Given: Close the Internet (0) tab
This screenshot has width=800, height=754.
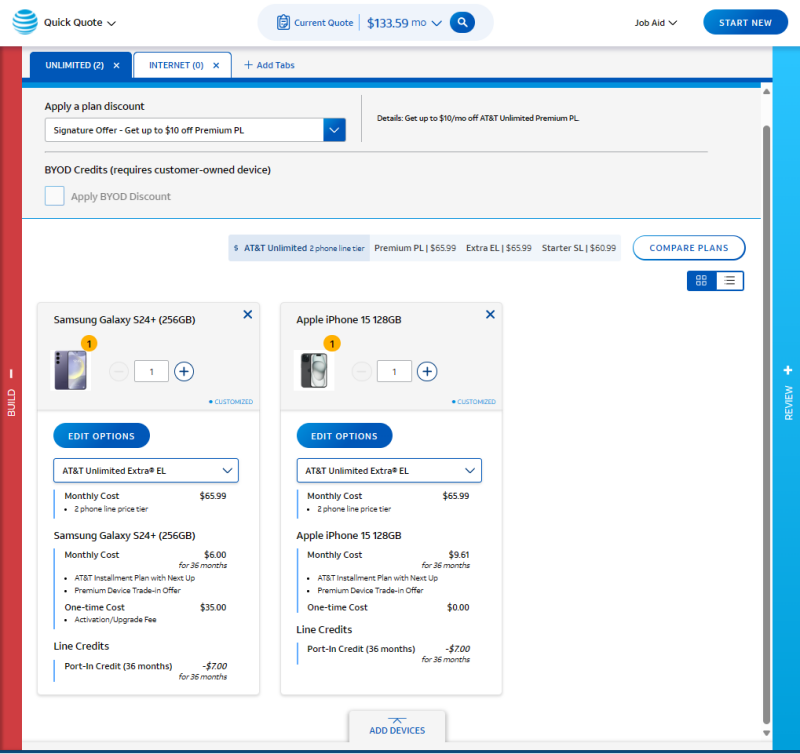Looking at the screenshot, I should coord(218,66).
